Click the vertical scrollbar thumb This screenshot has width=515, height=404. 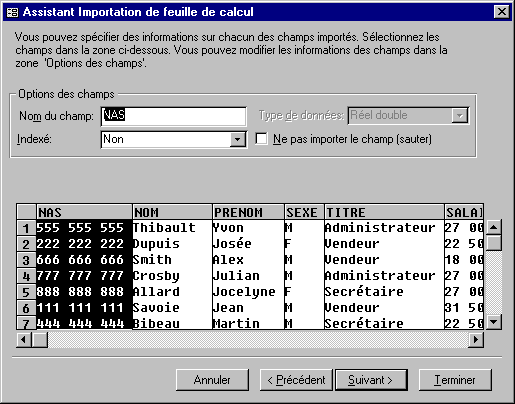[x=494, y=243]
